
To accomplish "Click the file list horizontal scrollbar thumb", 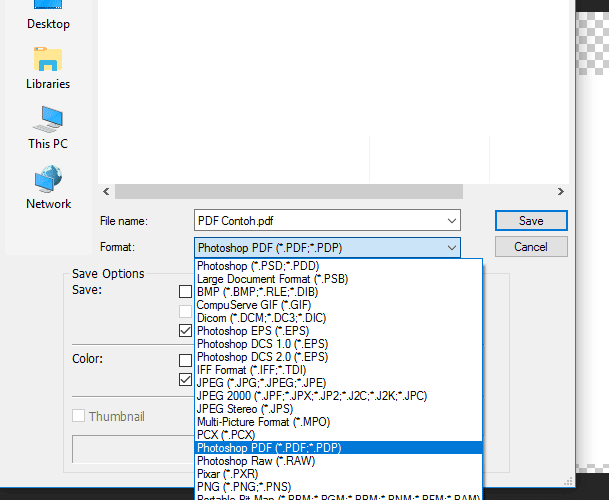I will (289, 192).
